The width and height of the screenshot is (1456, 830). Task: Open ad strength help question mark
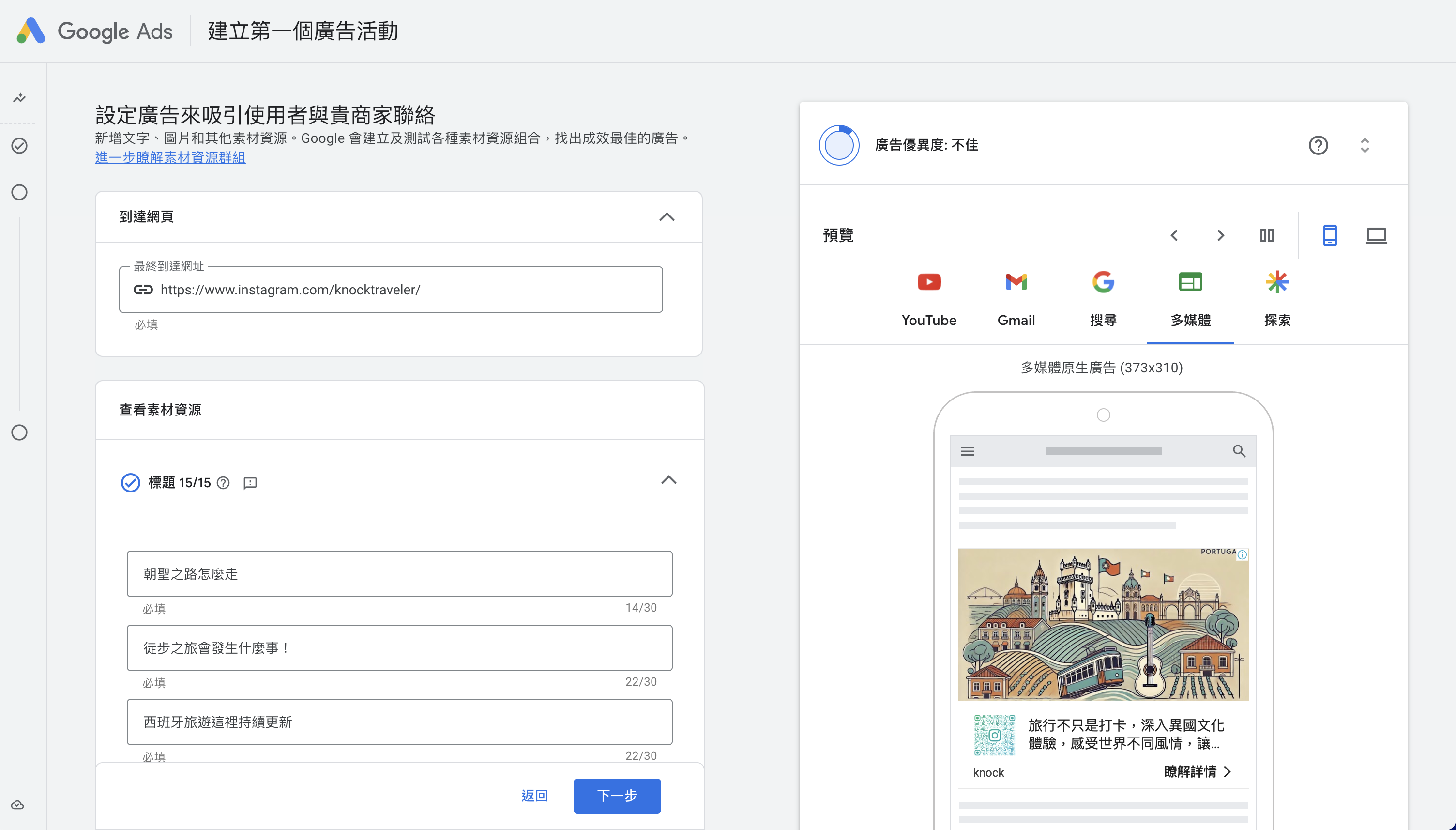[x=1318, y=145]
